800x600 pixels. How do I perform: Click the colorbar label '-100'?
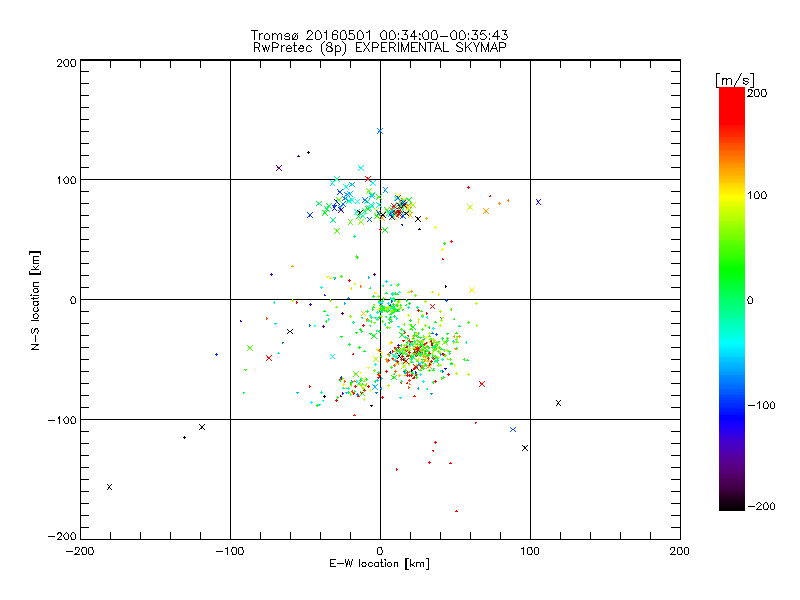[x=761, y=406]
